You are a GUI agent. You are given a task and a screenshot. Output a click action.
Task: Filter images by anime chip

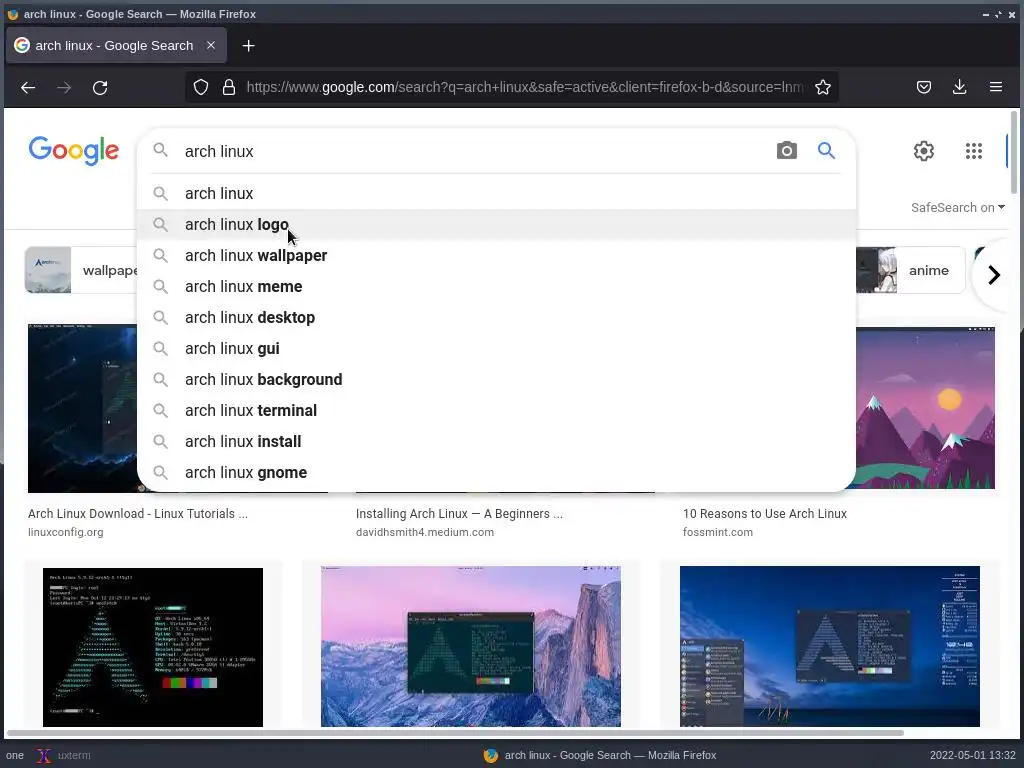910,270
